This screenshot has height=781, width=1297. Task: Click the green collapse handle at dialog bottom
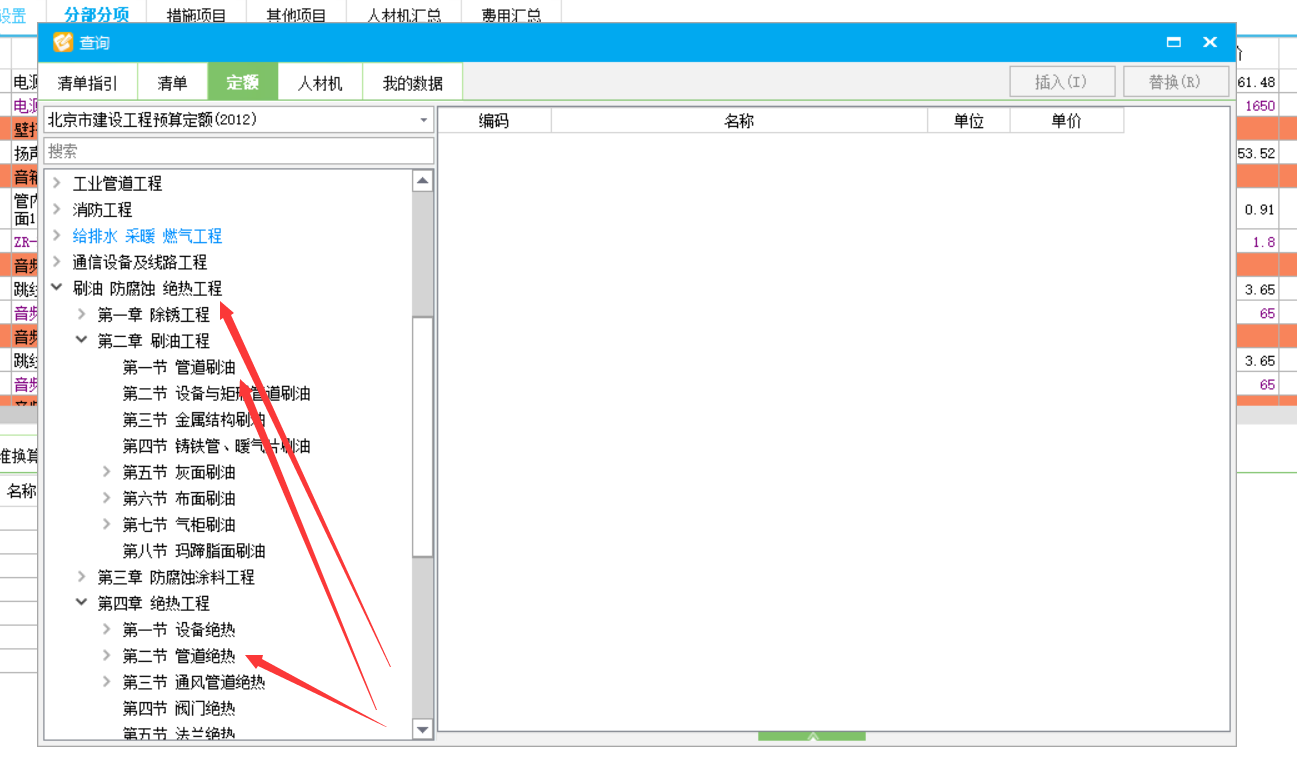pyautogui.click(x=812, y=737)
